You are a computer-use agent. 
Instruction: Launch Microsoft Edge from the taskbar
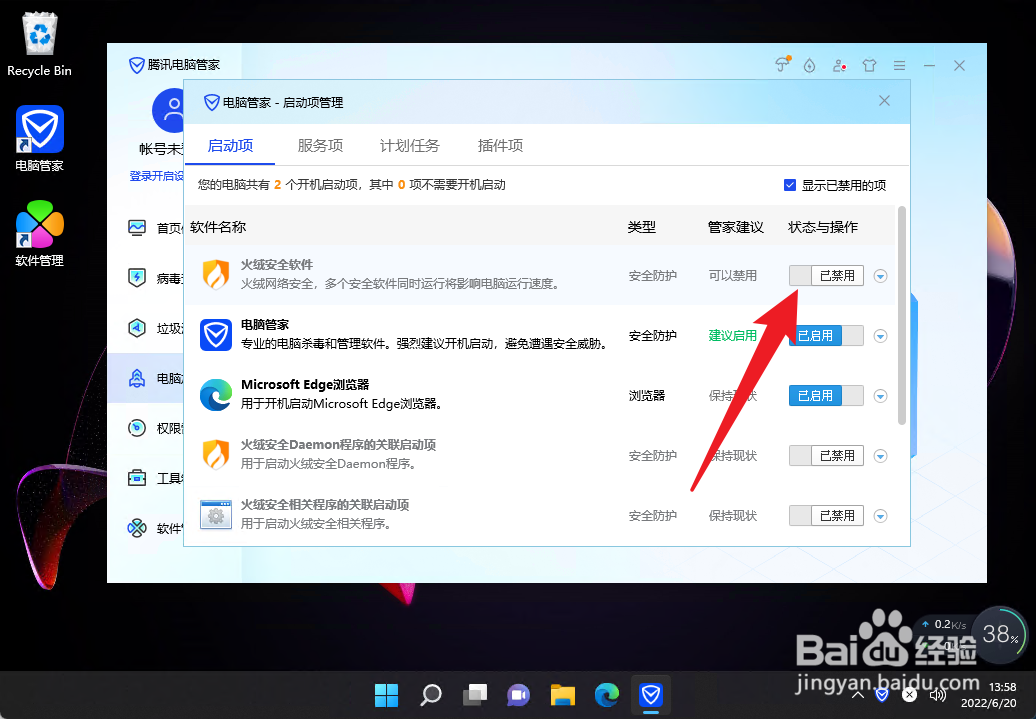click(x=607, y=695)
